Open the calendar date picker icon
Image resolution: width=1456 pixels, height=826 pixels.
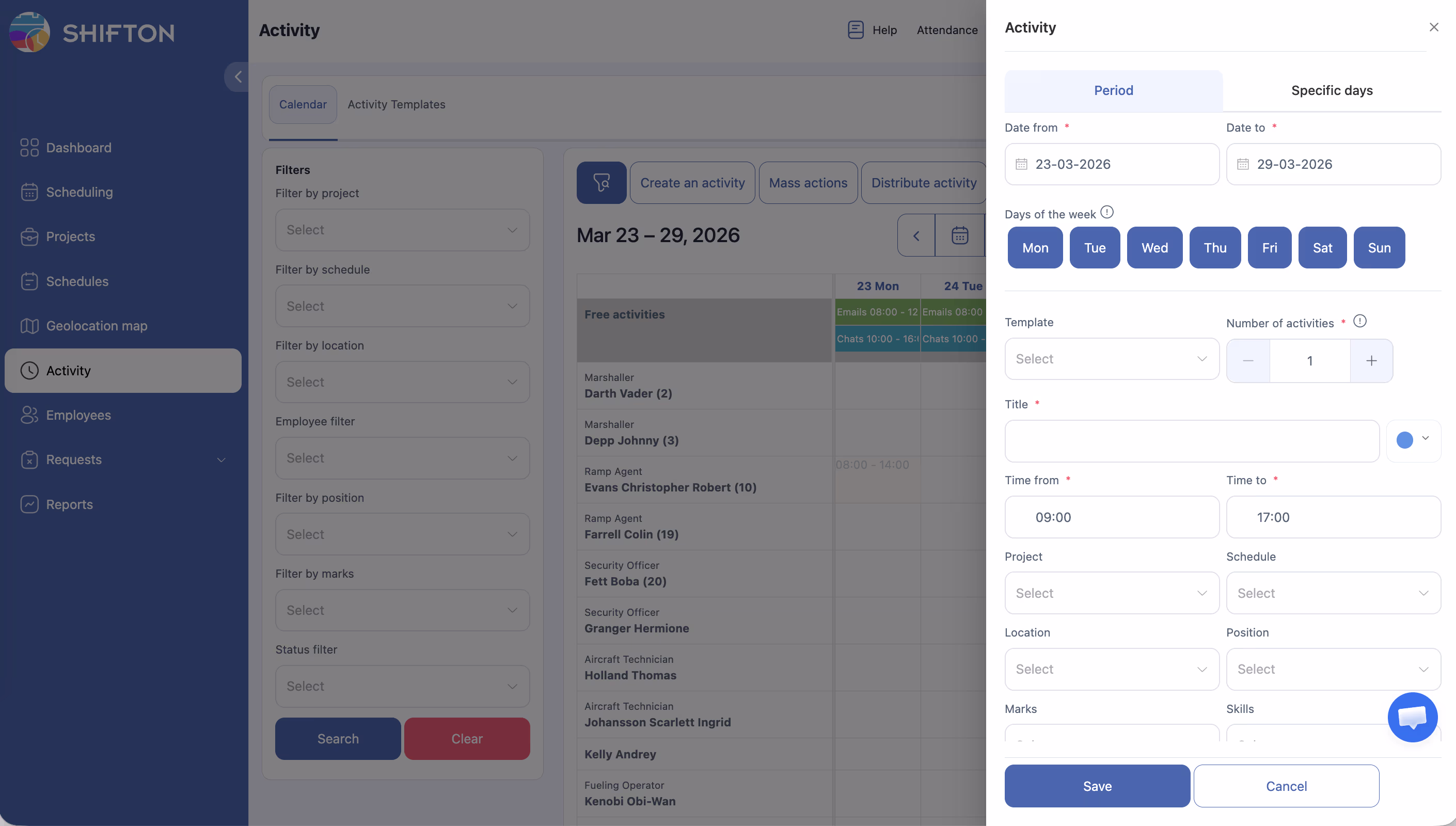click(959, 235)
